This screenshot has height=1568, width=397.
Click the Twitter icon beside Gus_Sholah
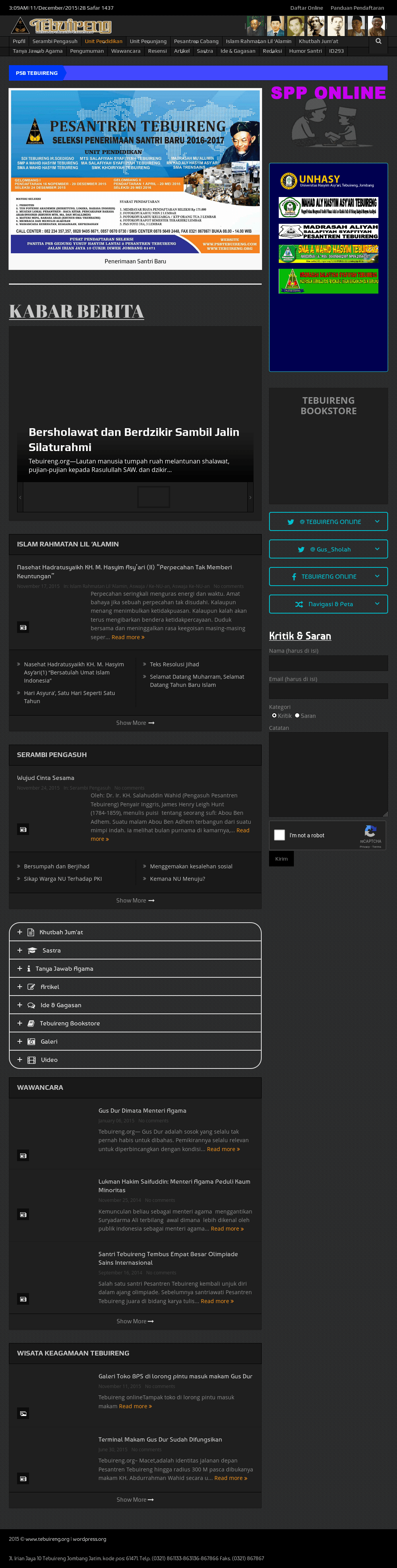pyautogui.click(x=301, y=549)
